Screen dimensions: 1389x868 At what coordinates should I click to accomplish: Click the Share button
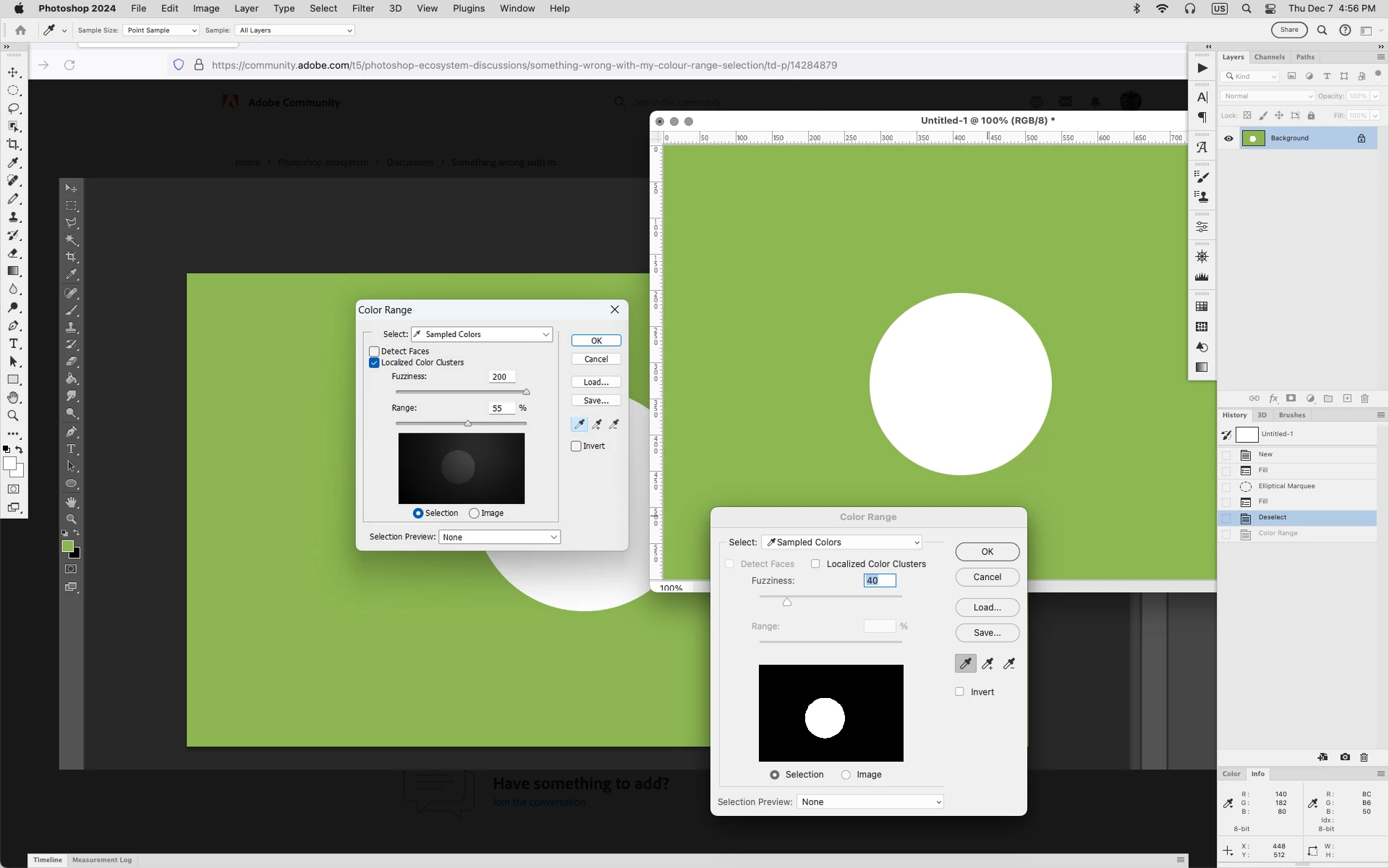tap(1288, 30)
